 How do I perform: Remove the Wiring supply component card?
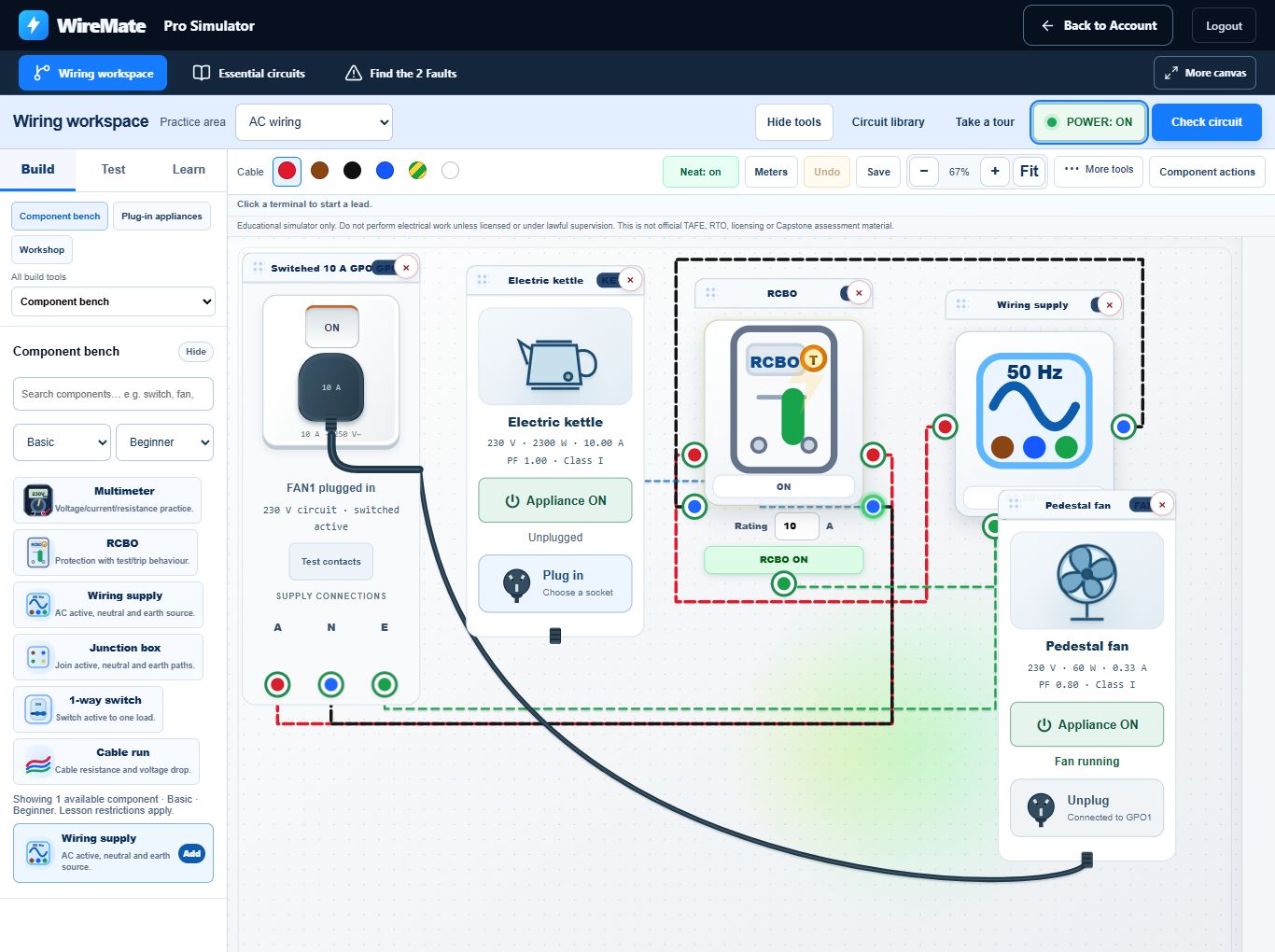[1109, 304]
